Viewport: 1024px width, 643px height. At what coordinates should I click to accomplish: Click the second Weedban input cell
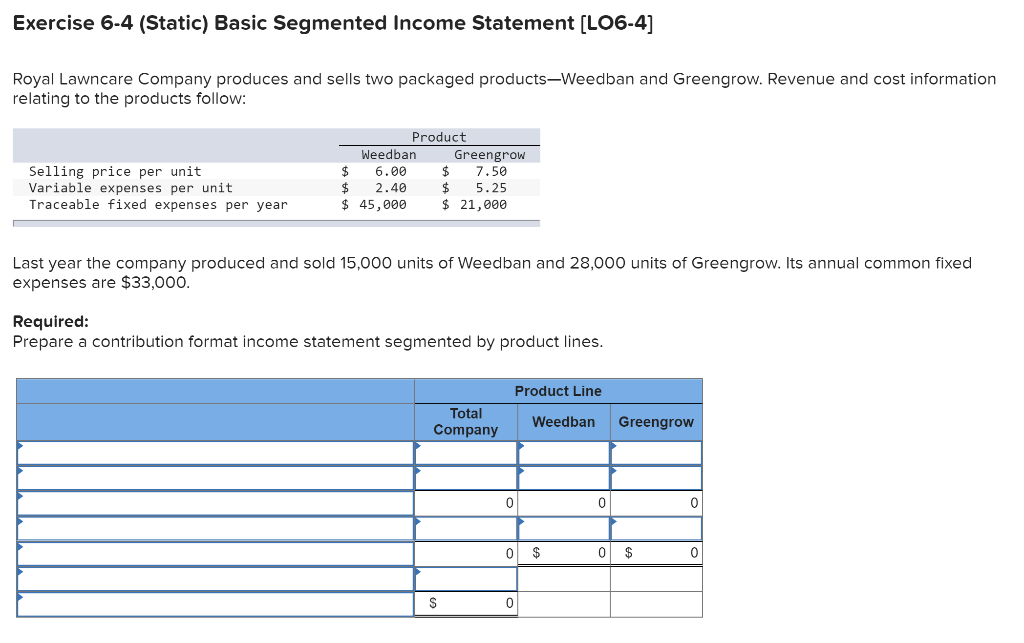point(563,477)
